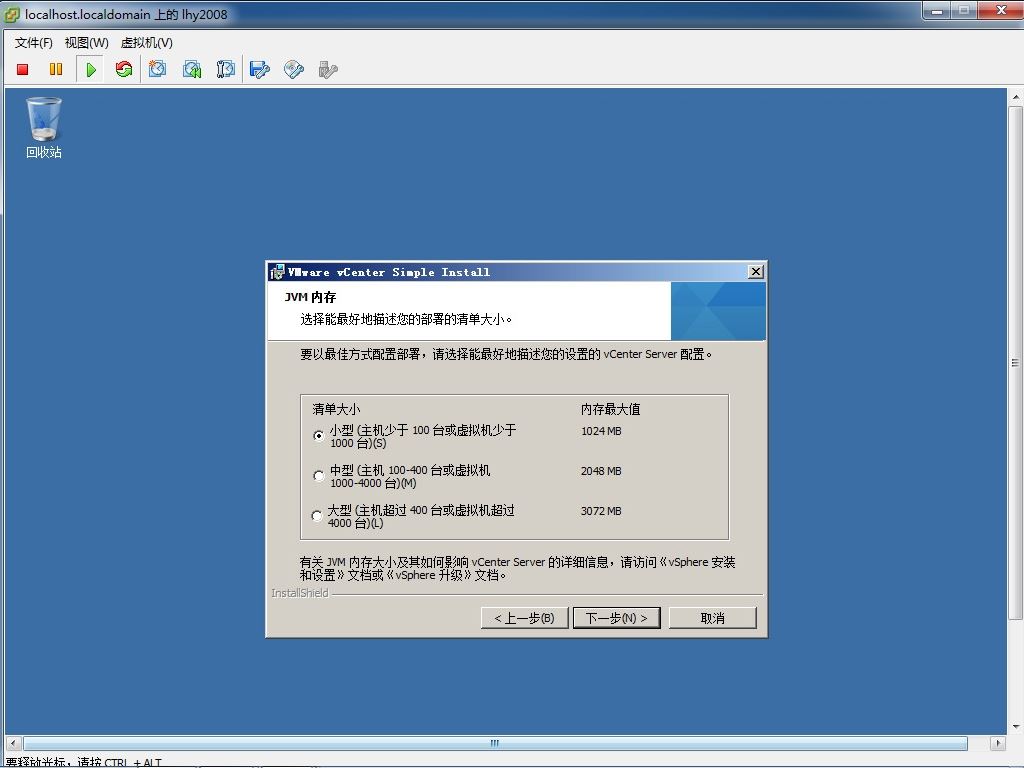Click the 下一步(N) next button
Image resolution: width=1024 pixels, height=768 pixels.
[616, 618]
